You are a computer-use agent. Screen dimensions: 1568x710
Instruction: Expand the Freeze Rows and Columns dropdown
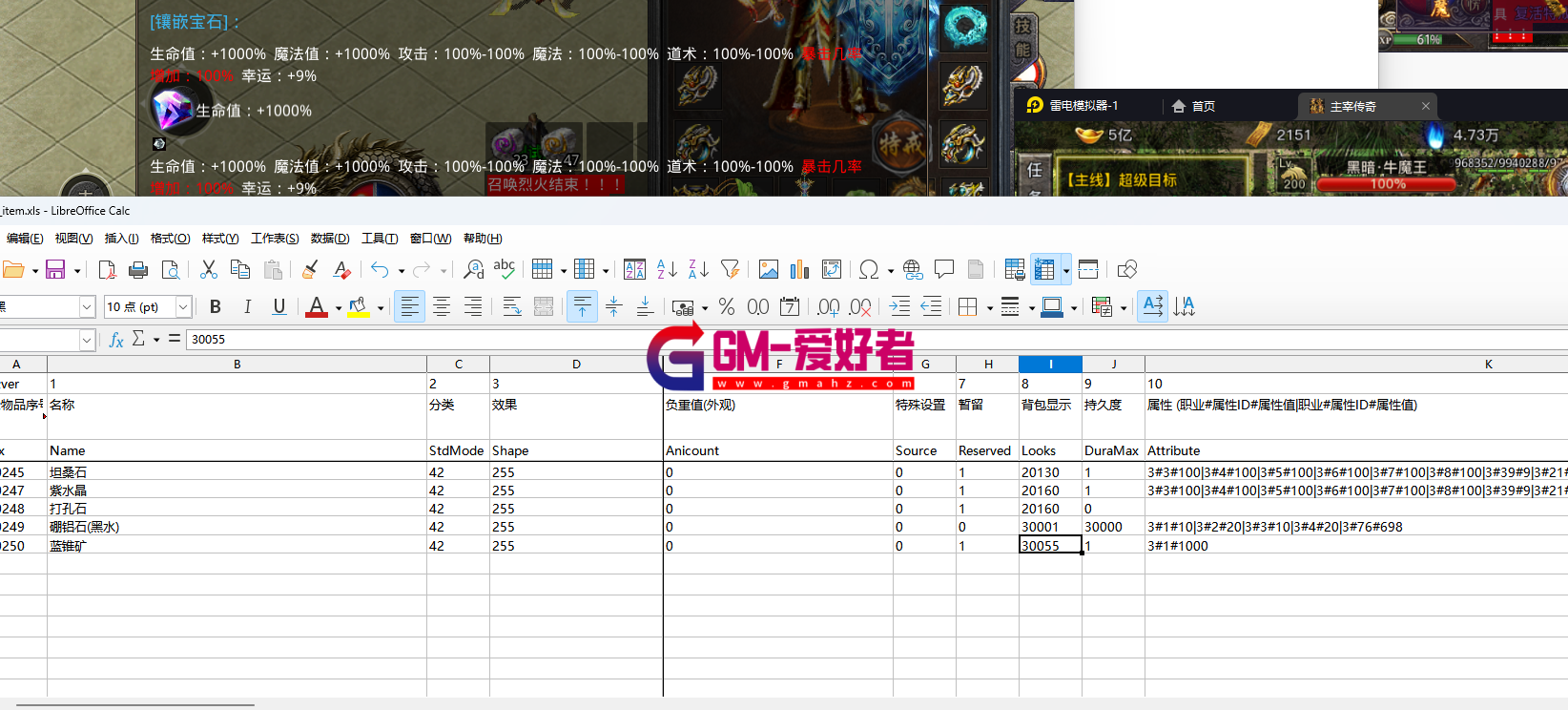[1066, 271]
